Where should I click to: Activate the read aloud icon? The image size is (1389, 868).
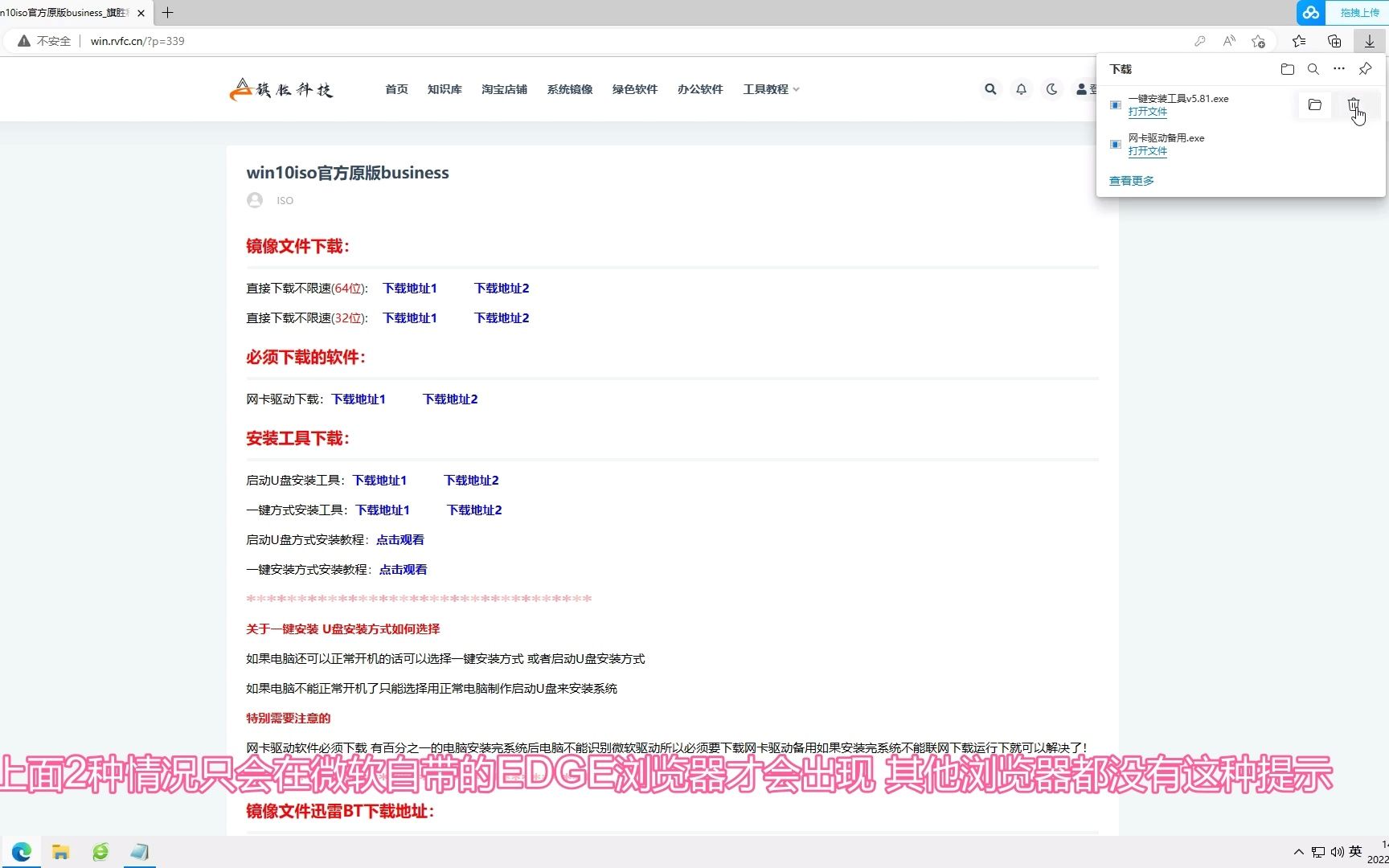point(1229,41)
